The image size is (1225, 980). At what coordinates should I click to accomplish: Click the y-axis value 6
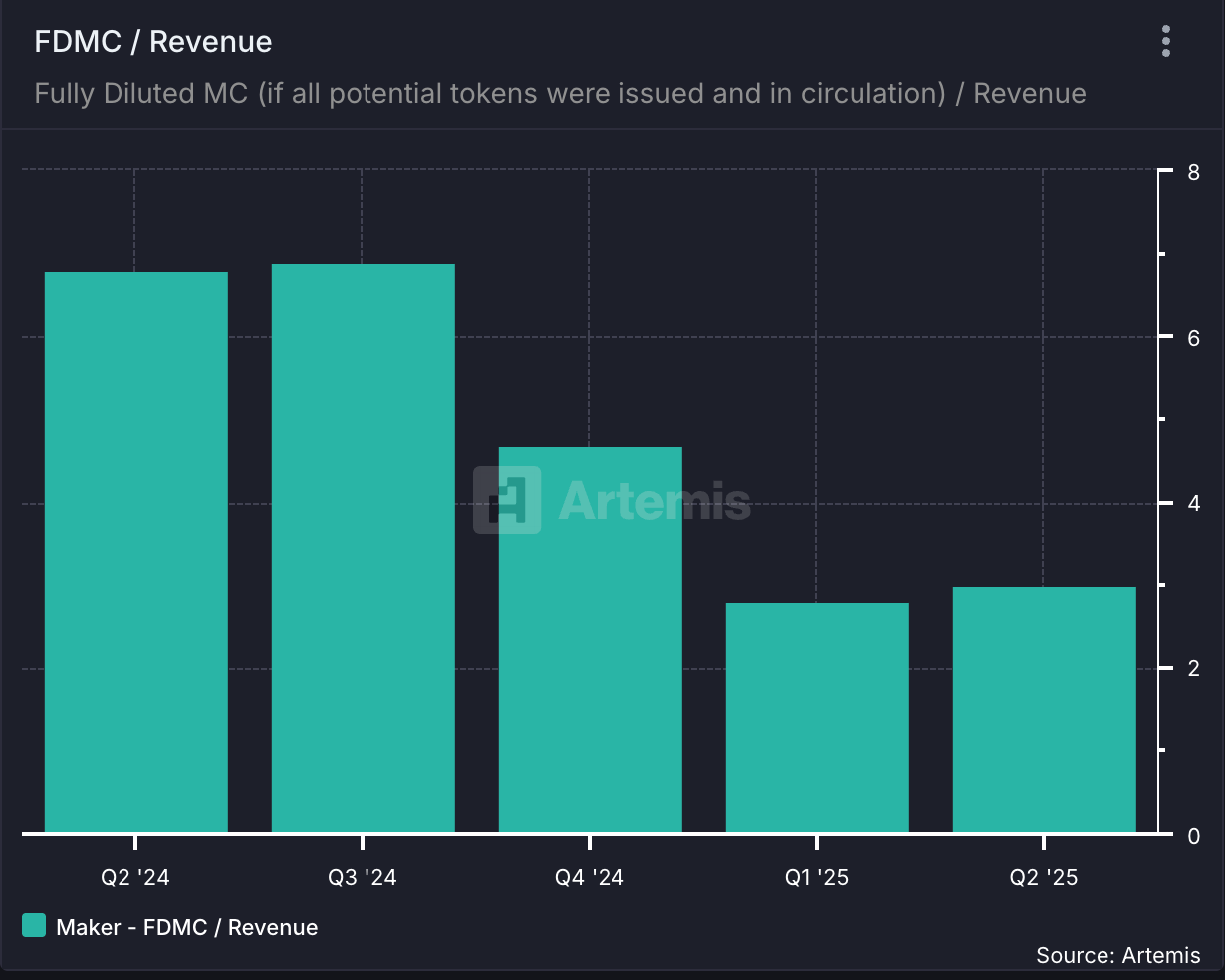[x=1194, y=338]
